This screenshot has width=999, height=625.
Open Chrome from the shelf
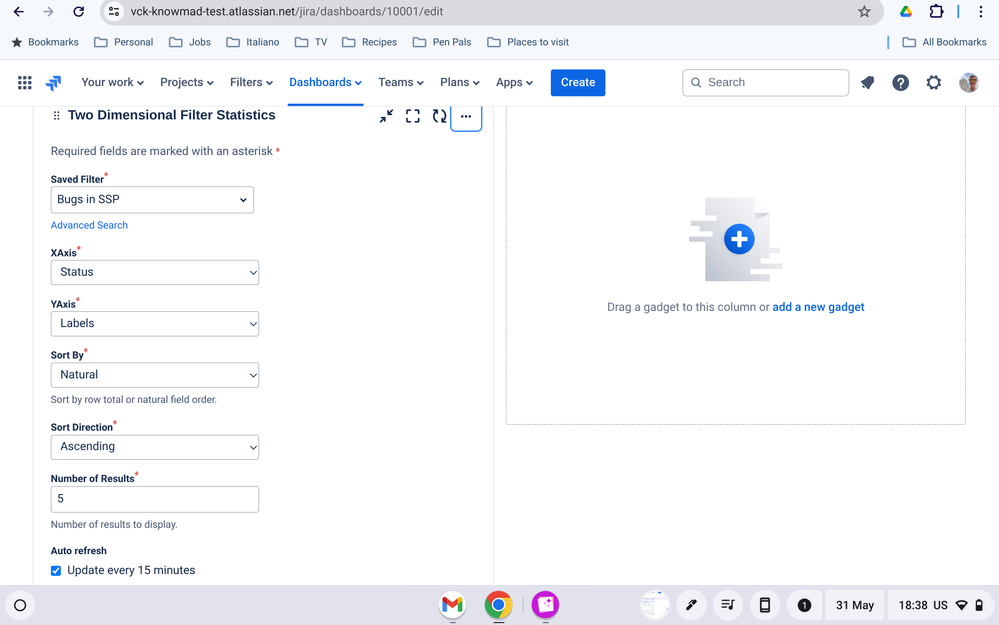pyautogui.click(x=498, y=605)
